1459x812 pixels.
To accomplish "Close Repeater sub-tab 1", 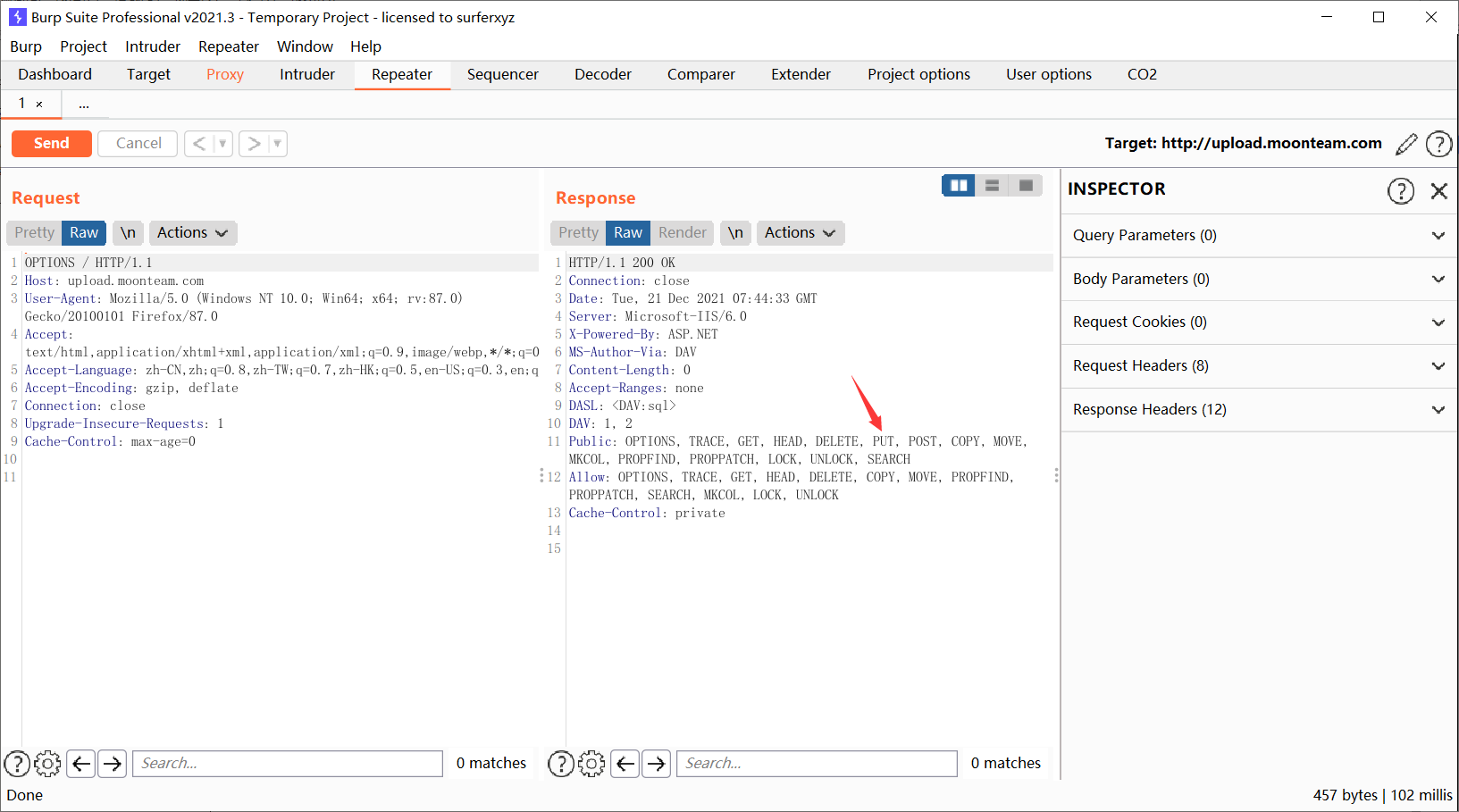I will pyautogui.click(x=39, y=105).
